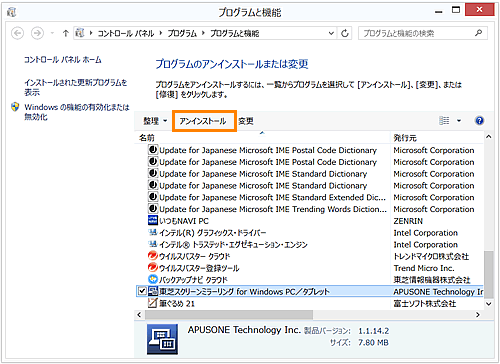Click horizontal scrollbar left arrow

[139, 315]
